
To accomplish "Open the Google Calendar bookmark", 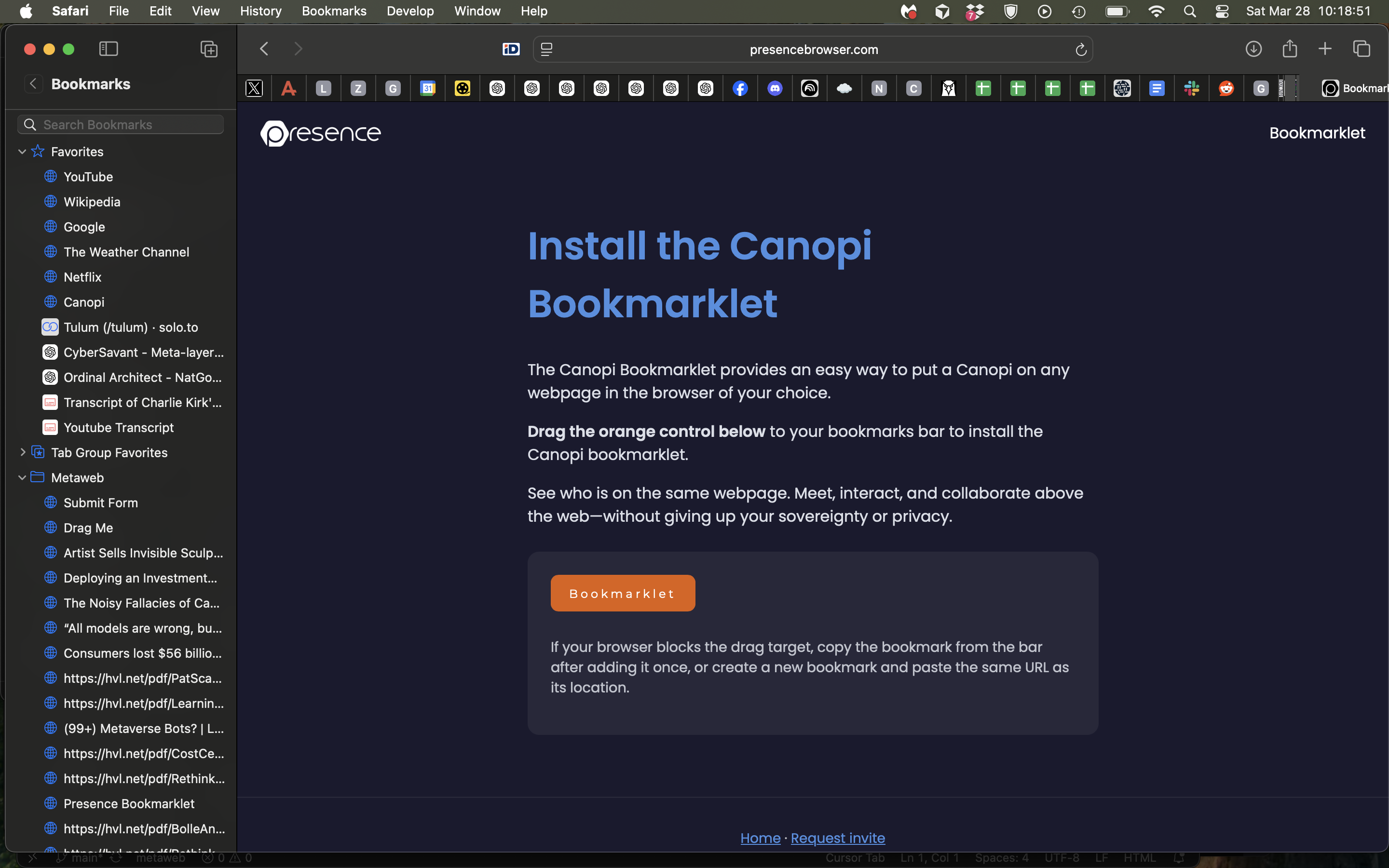I will (428, 88).
